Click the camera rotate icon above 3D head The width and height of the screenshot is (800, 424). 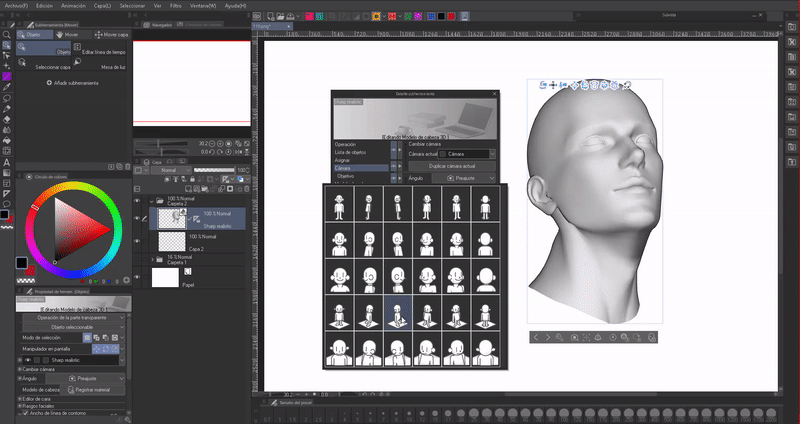542,86
